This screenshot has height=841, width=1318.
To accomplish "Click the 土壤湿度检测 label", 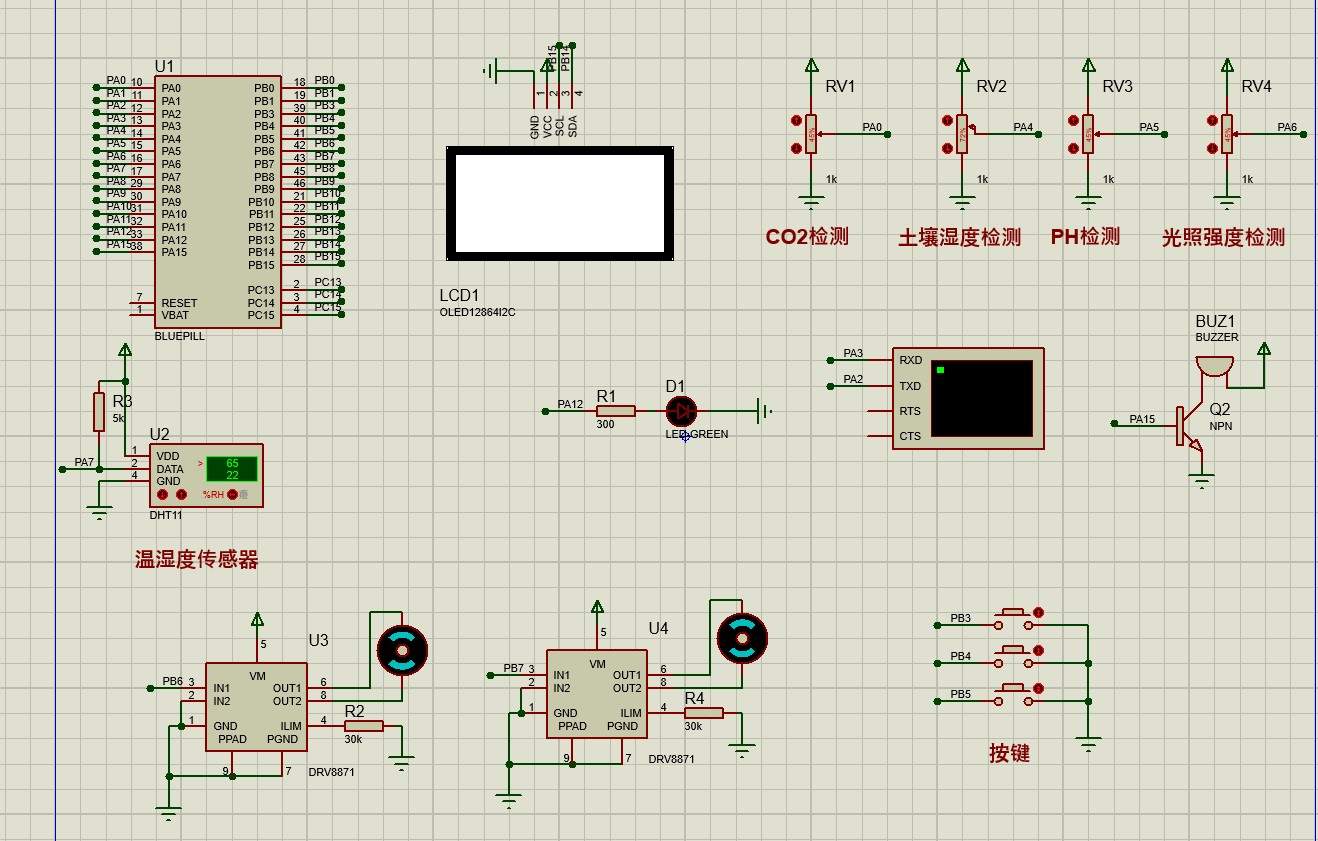I will coord(960,238).
